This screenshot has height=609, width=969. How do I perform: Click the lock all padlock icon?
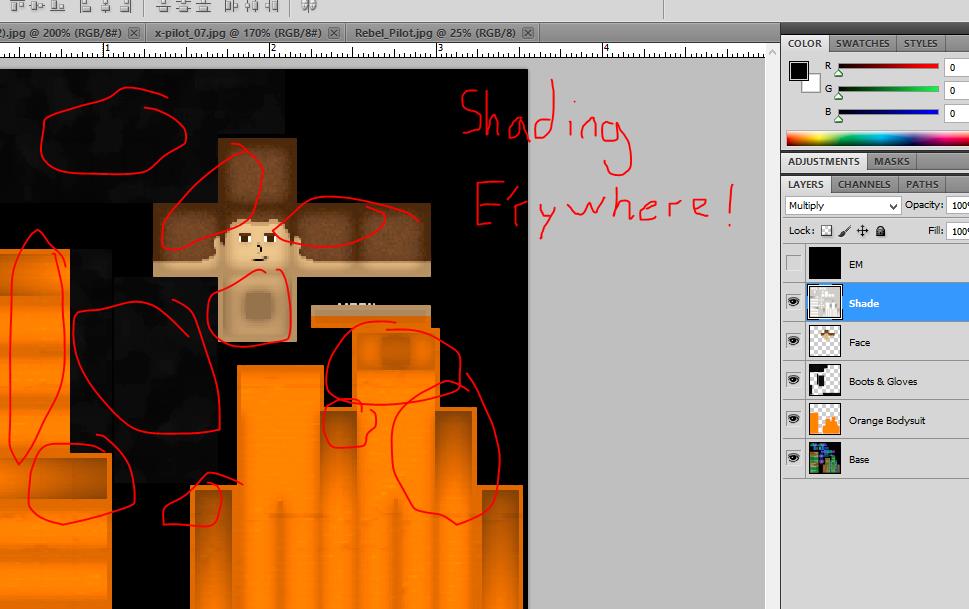point(880,231)
